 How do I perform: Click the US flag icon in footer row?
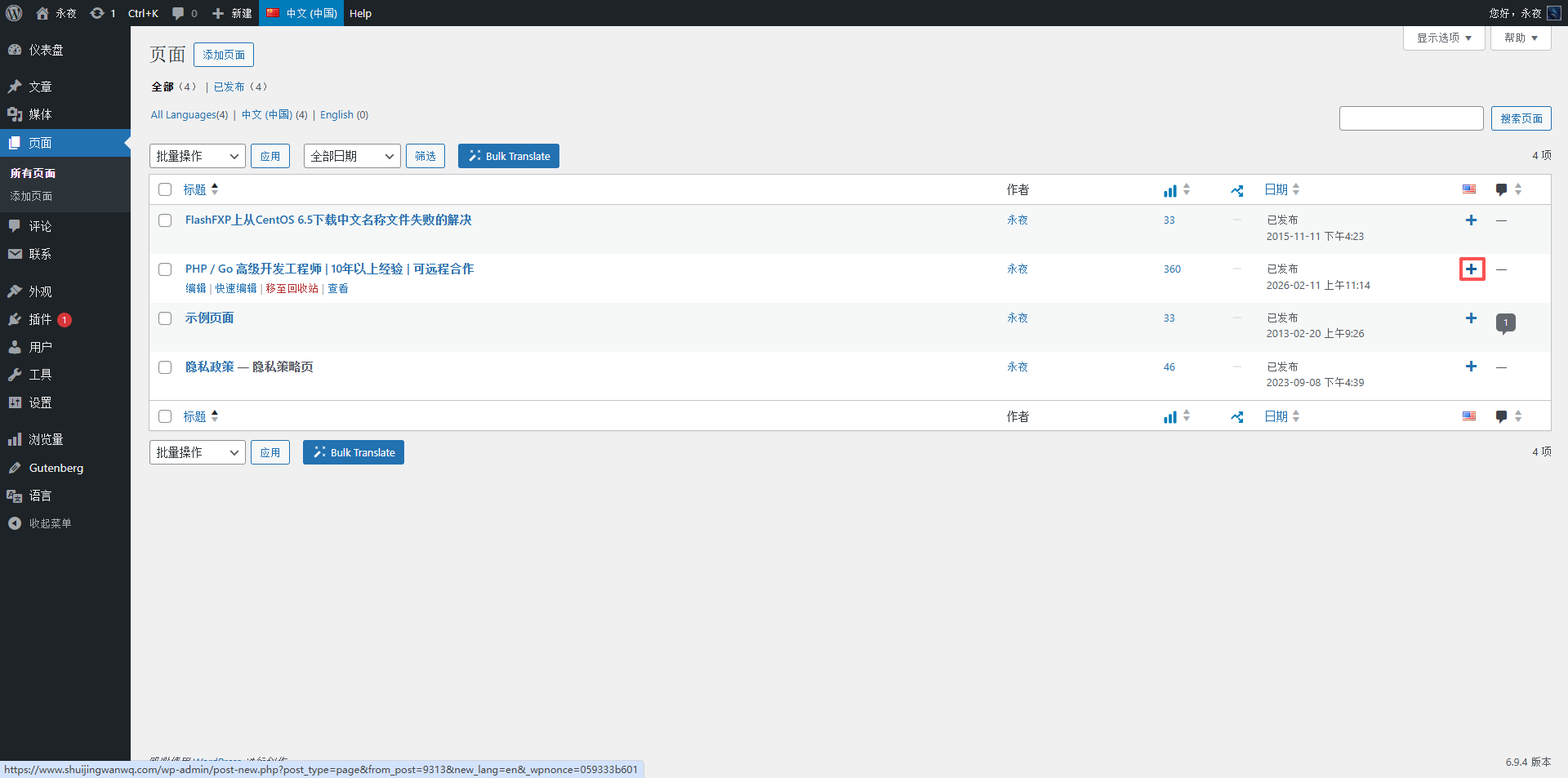pyautogui.click(x=1469, y=416)
